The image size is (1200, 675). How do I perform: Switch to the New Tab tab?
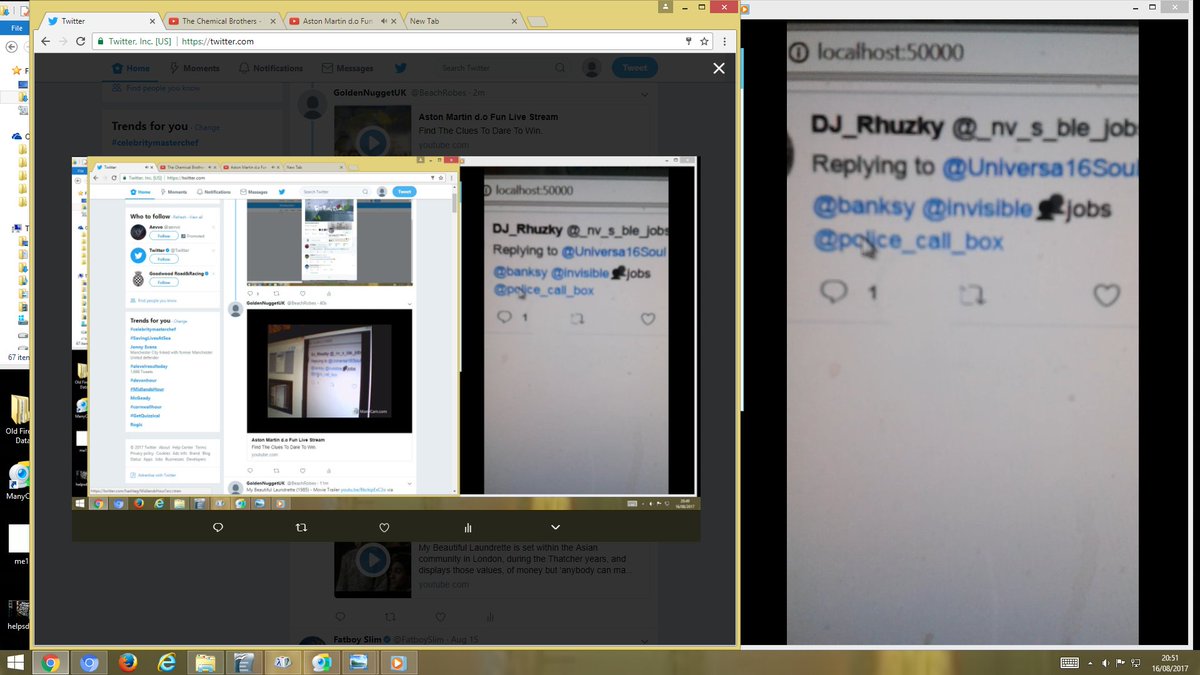click(460, 20)
